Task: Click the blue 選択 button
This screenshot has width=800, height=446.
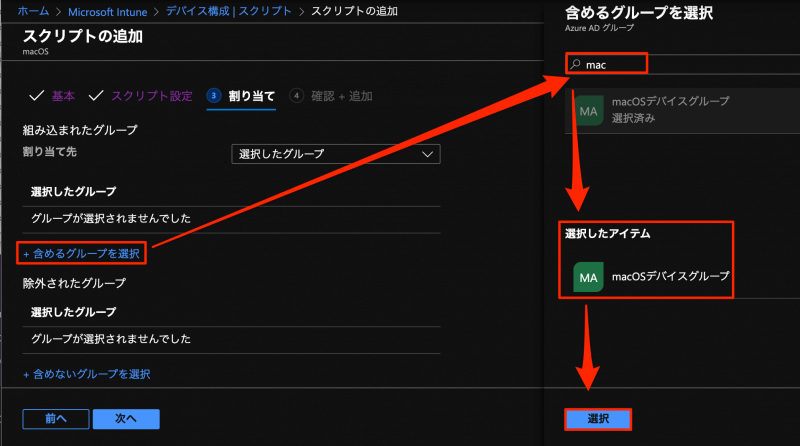Action: click(598, 419)
